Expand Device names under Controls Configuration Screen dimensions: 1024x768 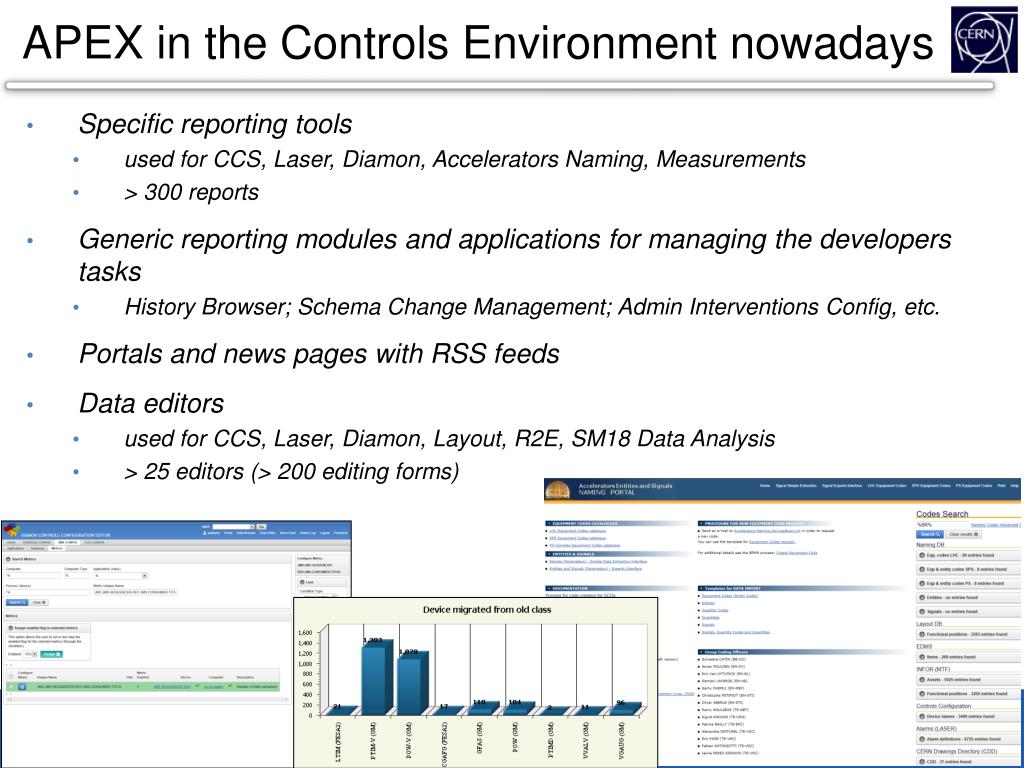(921, 716)
